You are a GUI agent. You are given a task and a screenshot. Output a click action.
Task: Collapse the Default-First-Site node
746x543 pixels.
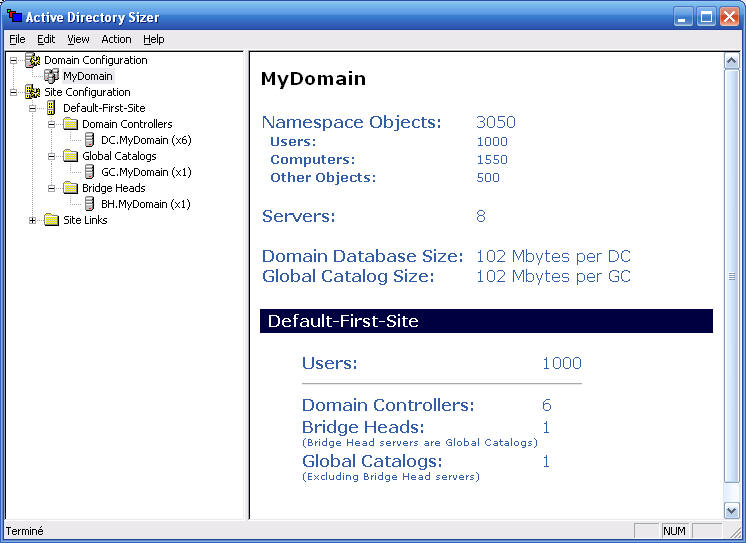tap(33, 108)
